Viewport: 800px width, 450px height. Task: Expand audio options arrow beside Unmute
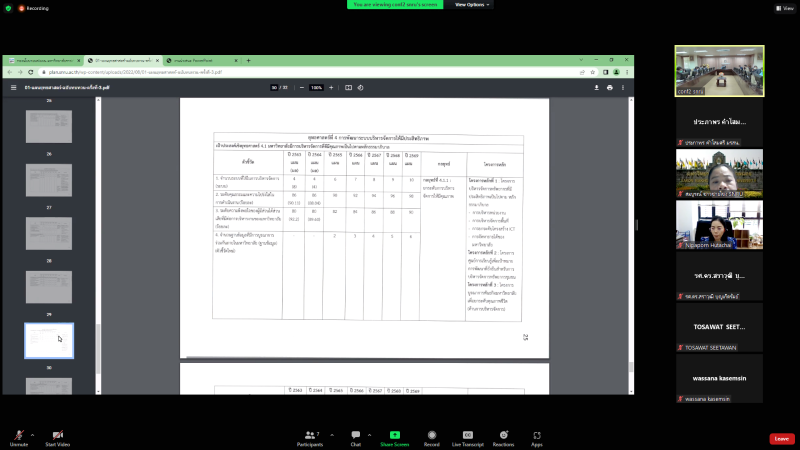[33, 434]
